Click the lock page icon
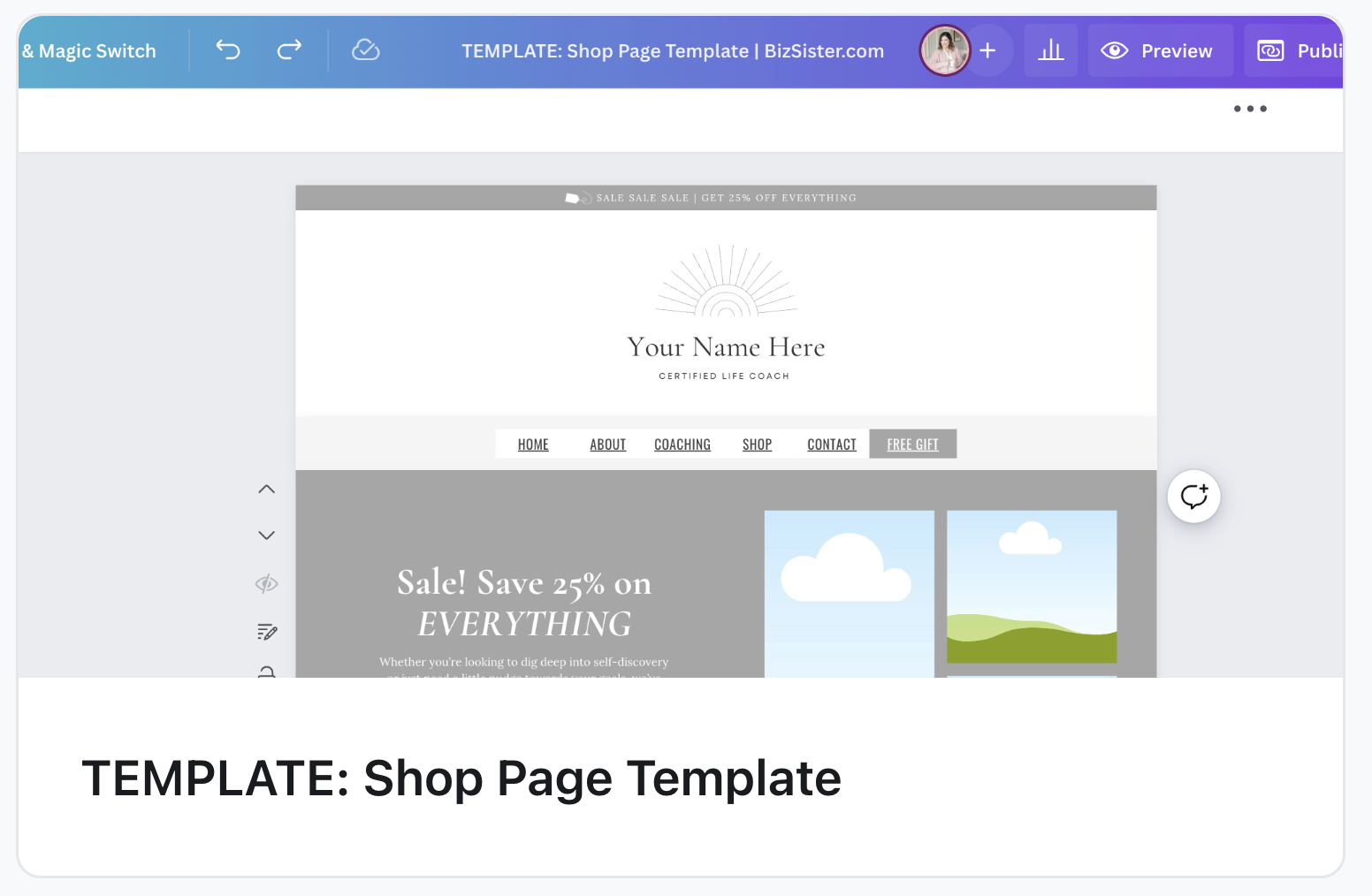 click(266, 672)
